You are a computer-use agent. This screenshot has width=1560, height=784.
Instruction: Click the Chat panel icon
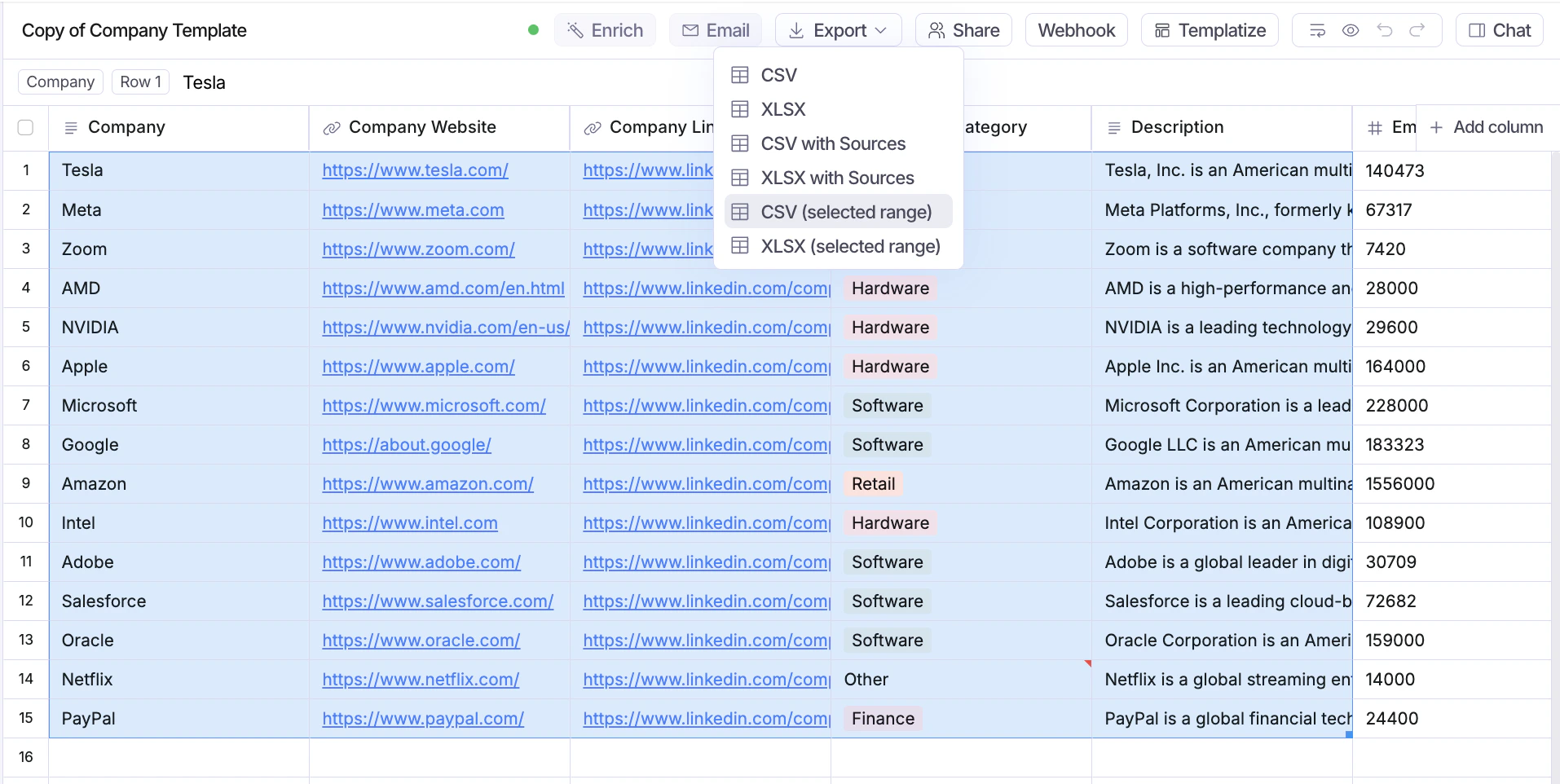click(x=1477, y=30)
